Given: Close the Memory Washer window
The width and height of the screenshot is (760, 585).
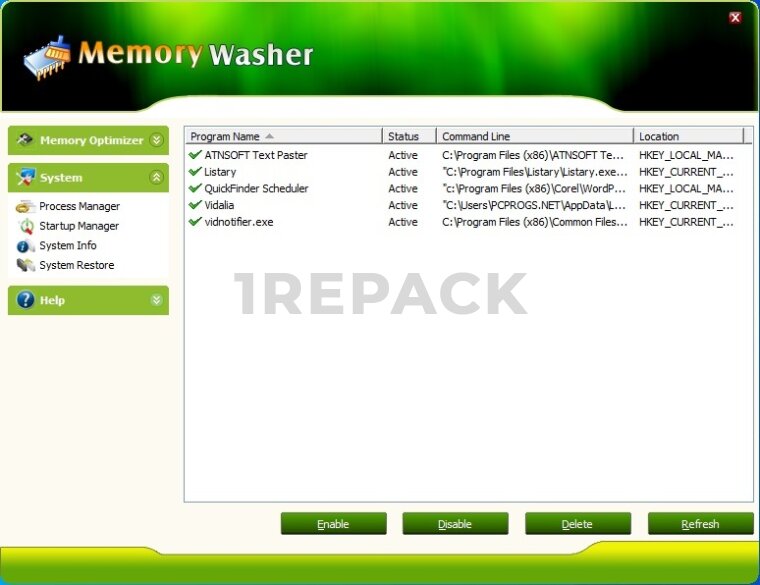Looking at the screenshot, I should coord(735,17).
